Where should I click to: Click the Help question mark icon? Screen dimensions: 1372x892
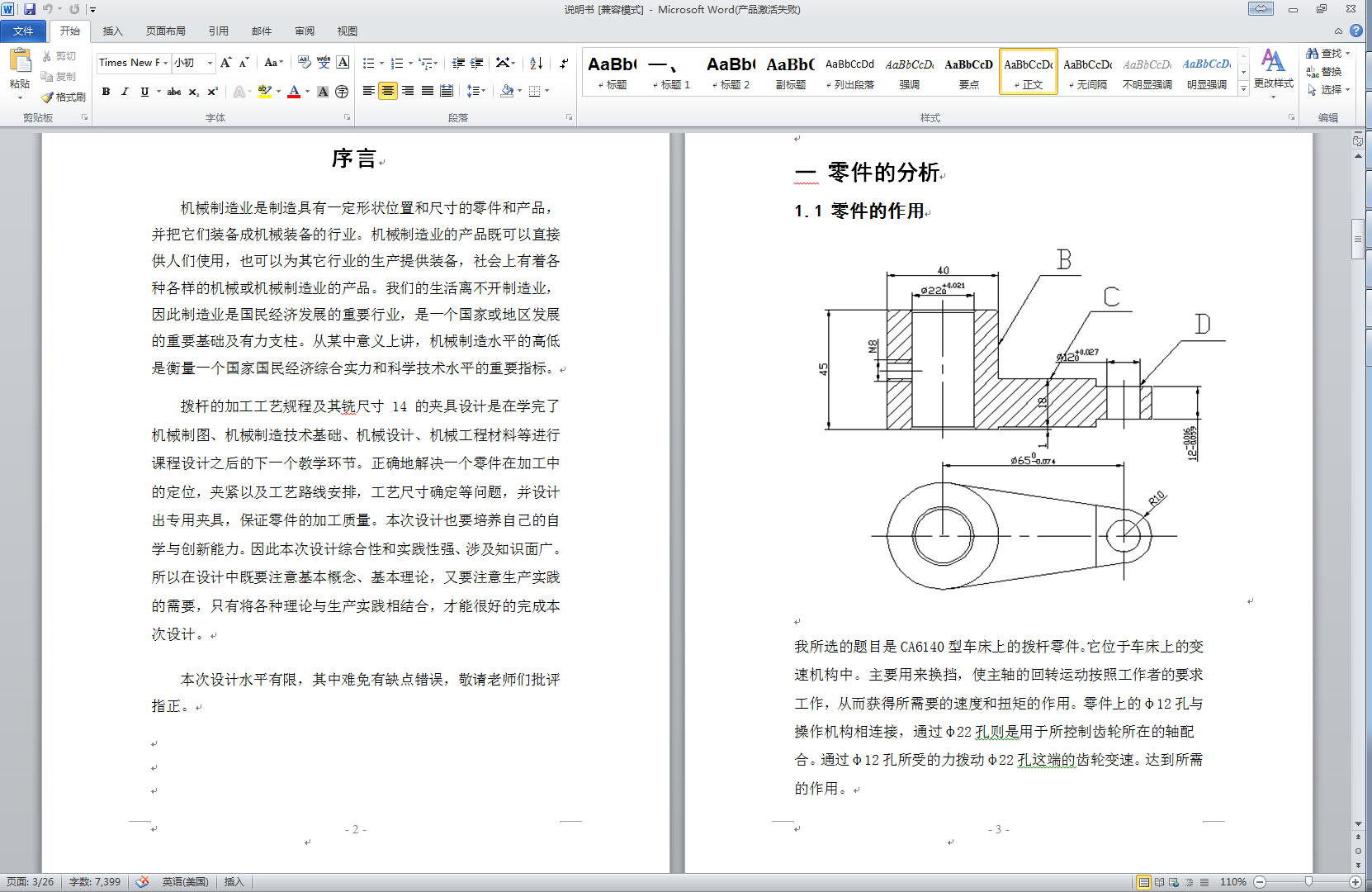click(x=1355, y=31)
